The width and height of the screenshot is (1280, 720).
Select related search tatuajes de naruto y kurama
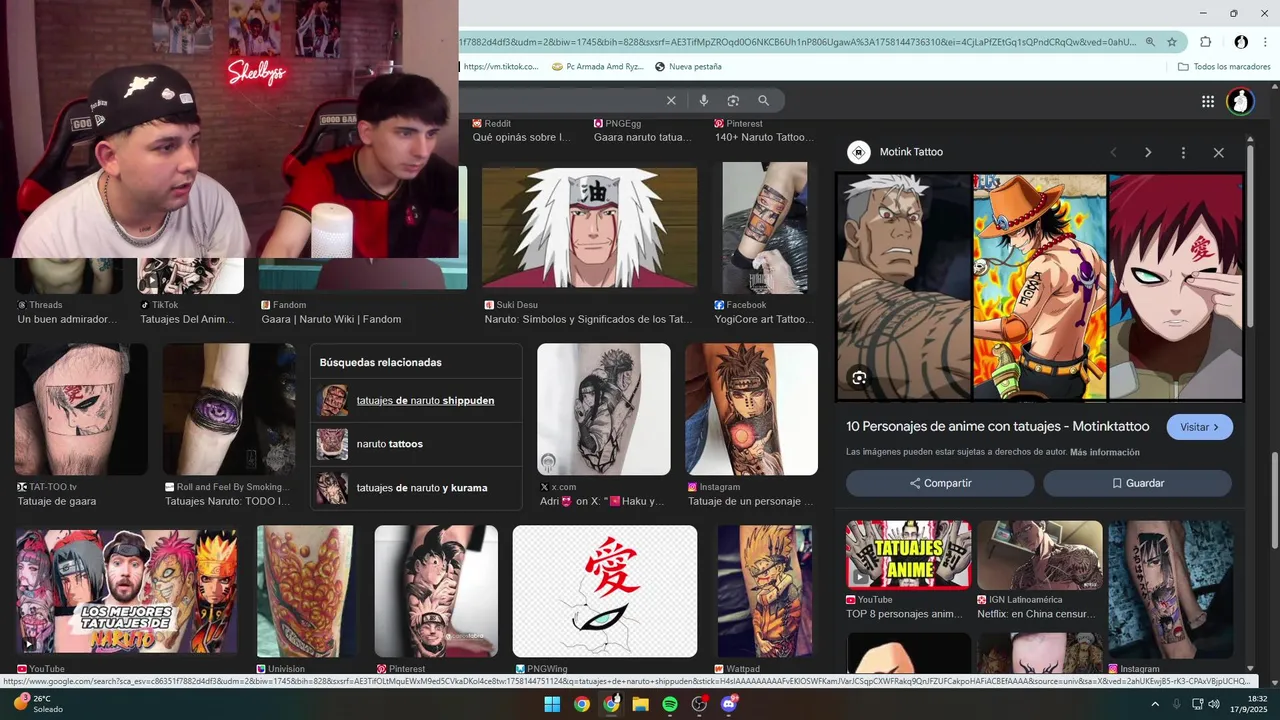point(416,488)
